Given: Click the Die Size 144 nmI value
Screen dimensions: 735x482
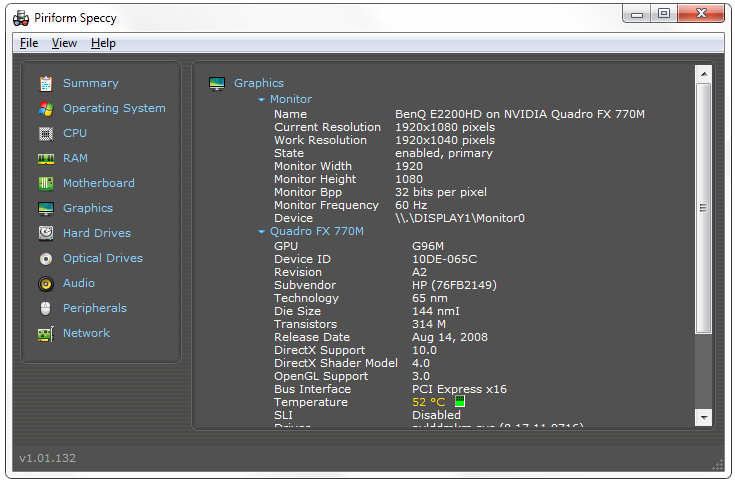Looking at the screenshot, I should point(436,311).
